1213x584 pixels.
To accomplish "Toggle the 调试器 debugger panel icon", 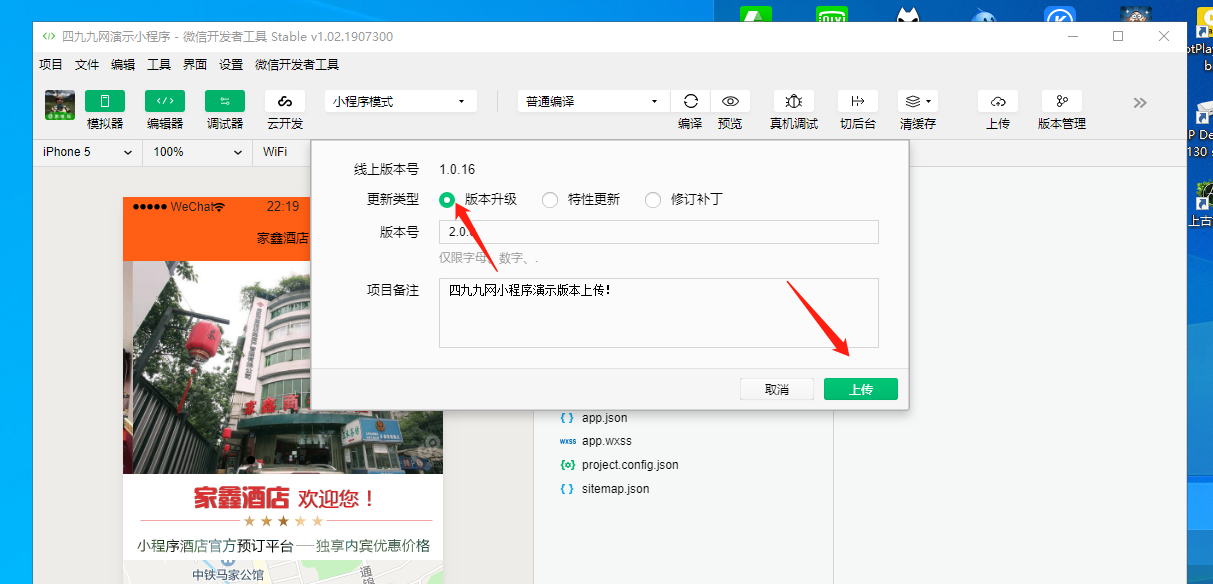I will 225,101.
